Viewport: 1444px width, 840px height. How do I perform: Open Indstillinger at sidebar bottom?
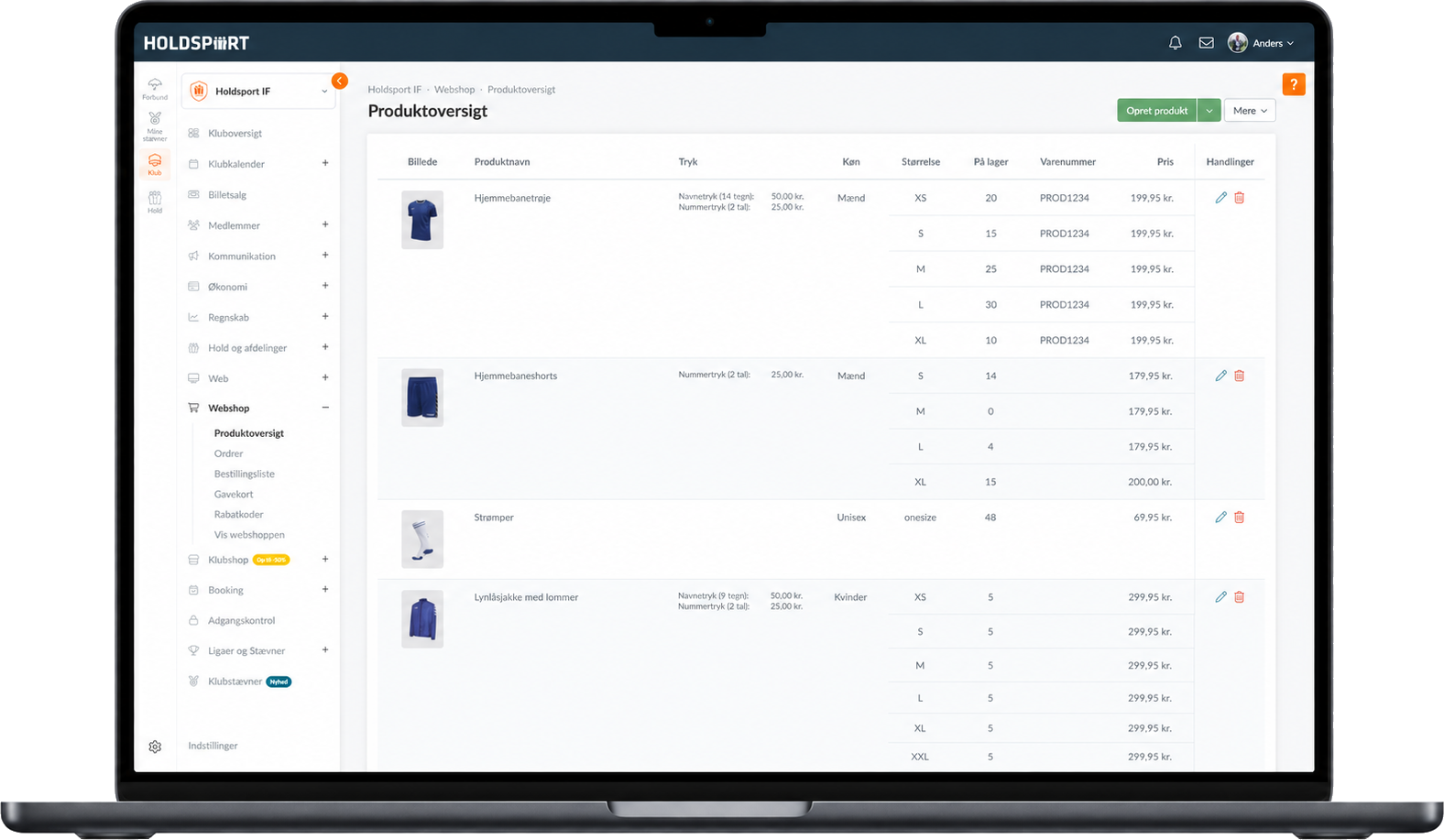point(213,746)
